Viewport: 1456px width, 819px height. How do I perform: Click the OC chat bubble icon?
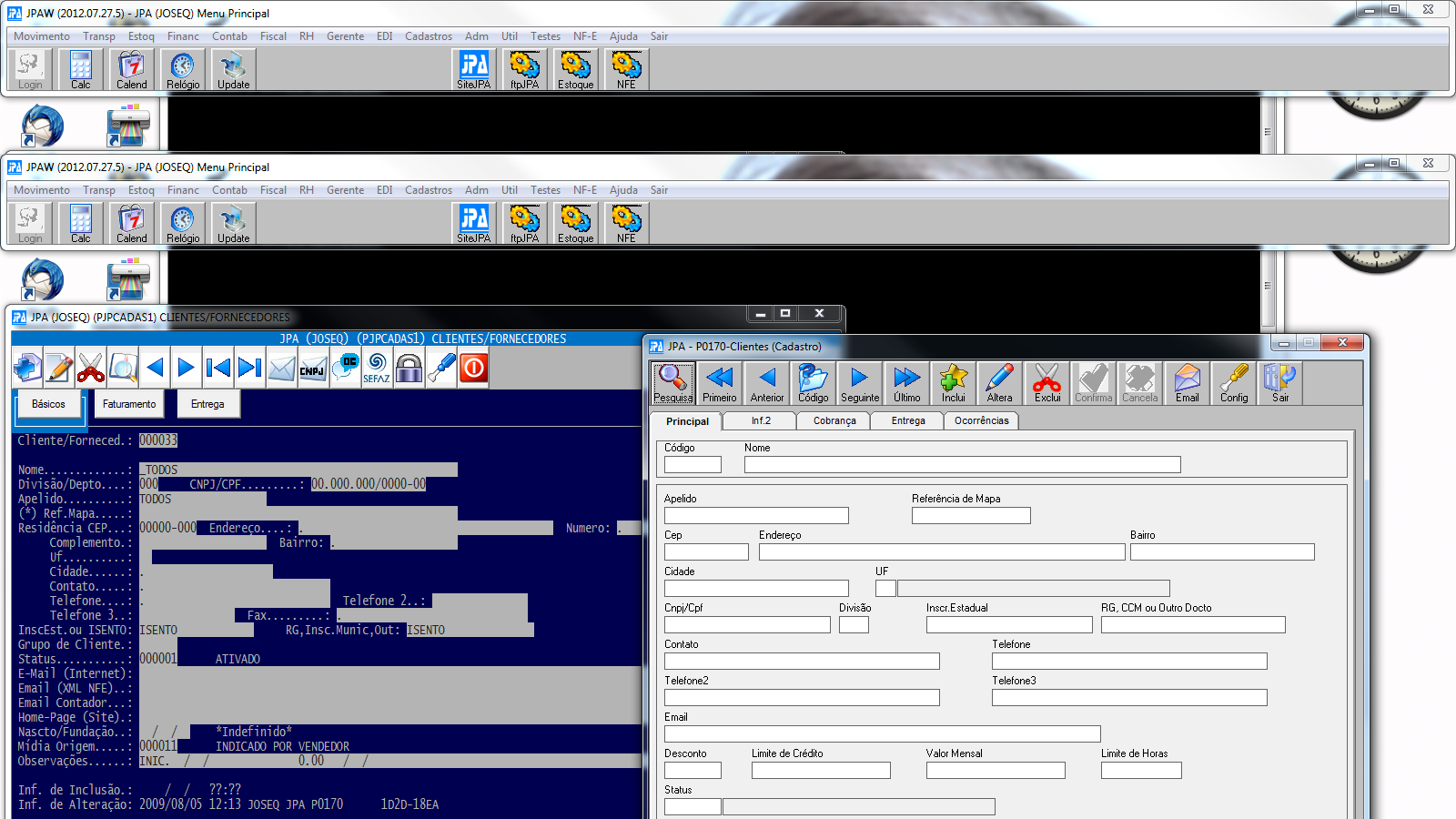345,369
